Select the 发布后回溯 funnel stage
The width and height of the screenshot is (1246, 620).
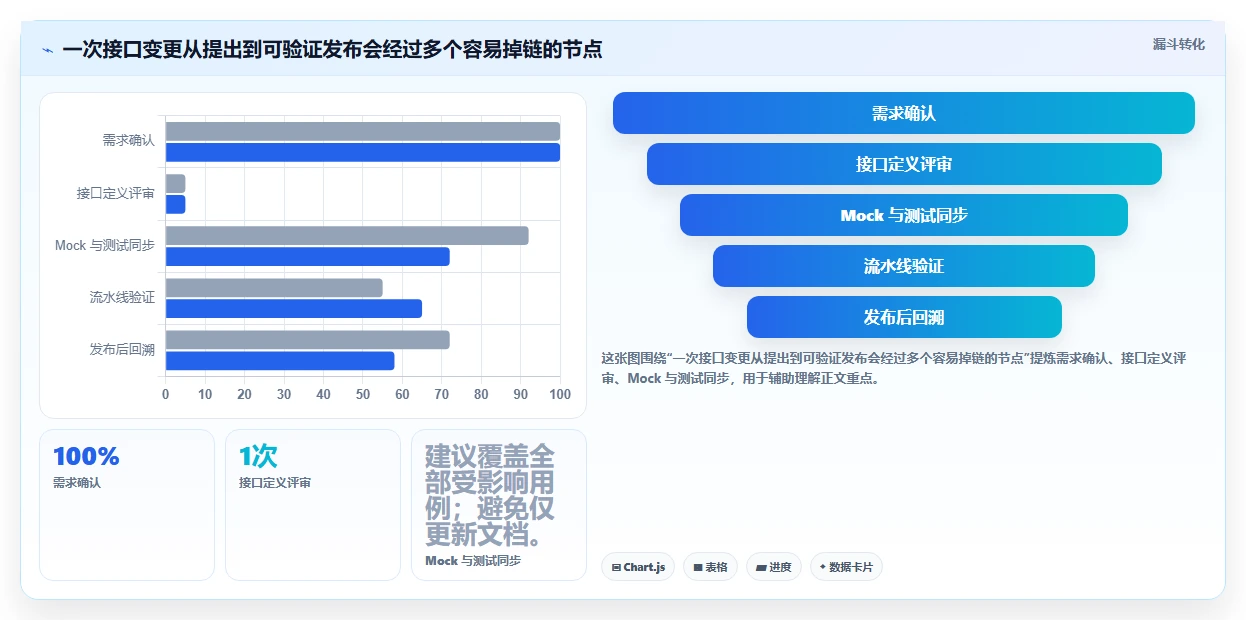[x=904, y=317]
